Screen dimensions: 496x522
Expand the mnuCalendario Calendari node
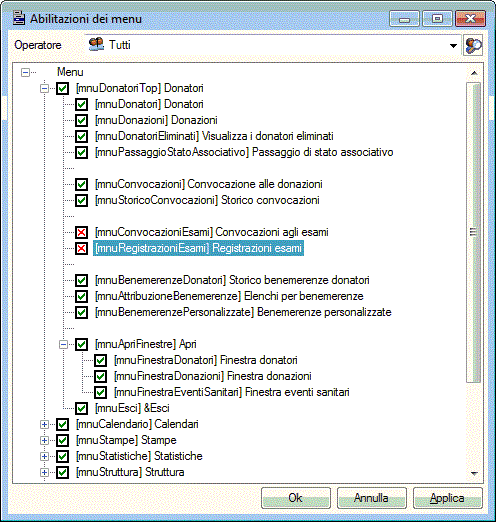tap(44, 424)
